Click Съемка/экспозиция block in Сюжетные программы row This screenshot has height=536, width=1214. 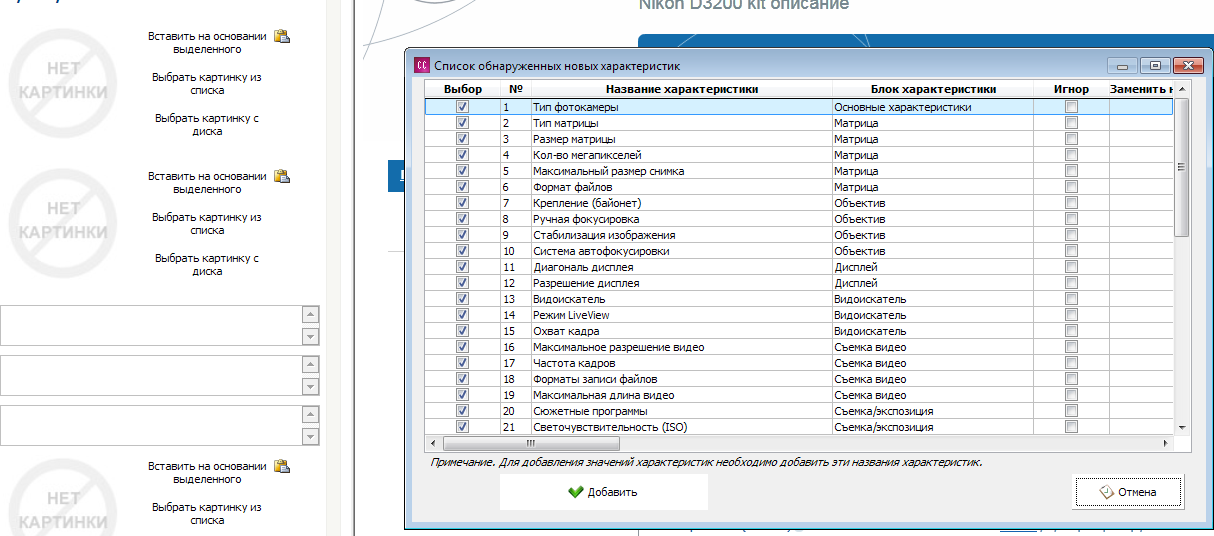tap(933, 411)
